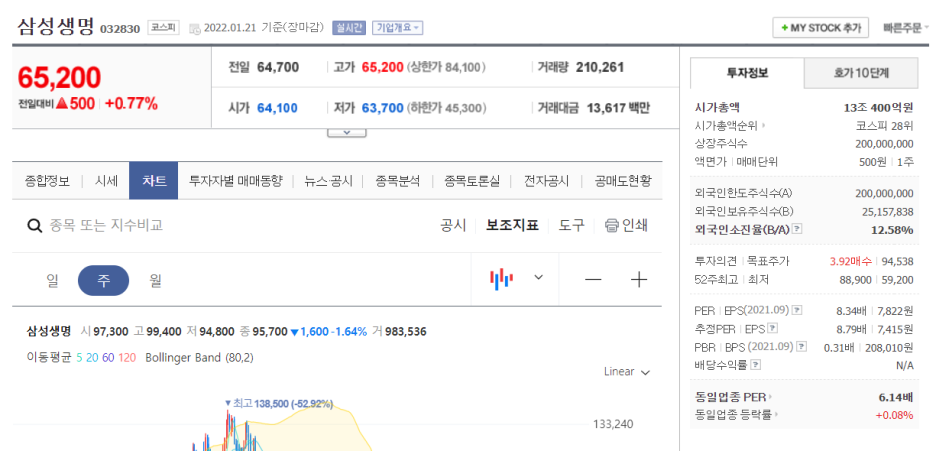Click the 시가 value 64,100
936x451 pixels.
coord(278,108)
